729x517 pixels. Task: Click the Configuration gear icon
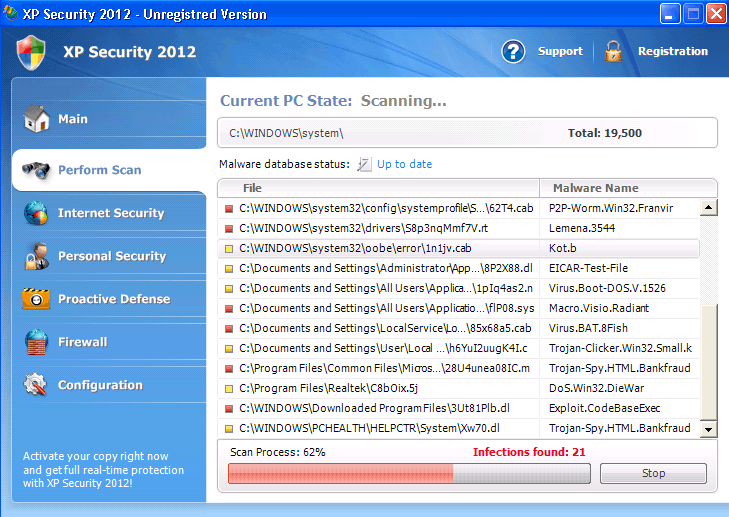[37, 385]
